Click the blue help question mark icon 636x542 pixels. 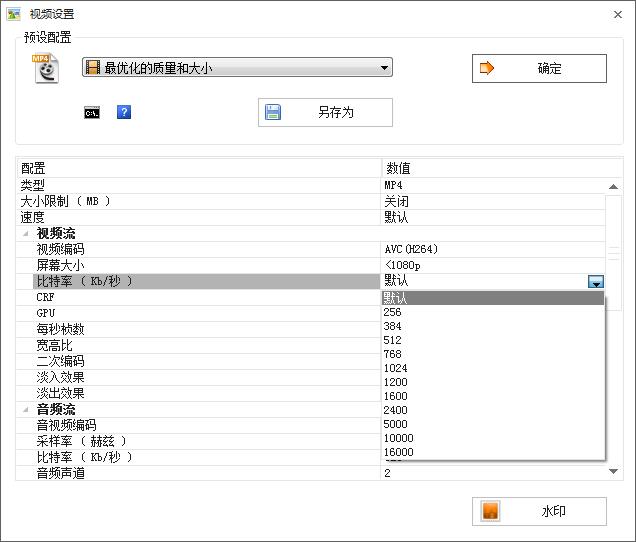pyautogui.click(x=124, y=112)
